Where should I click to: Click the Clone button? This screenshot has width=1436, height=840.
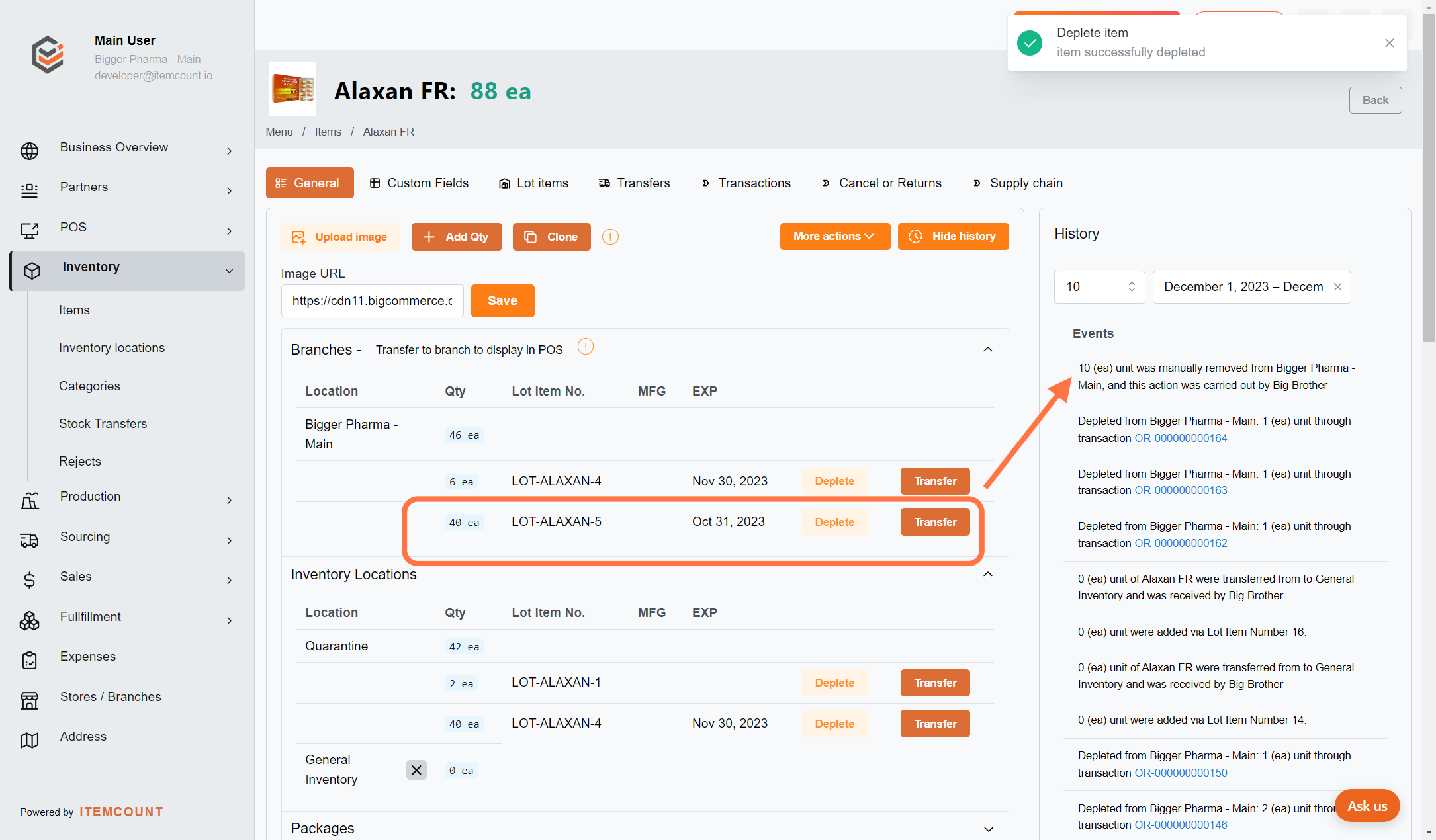[551, 237]
